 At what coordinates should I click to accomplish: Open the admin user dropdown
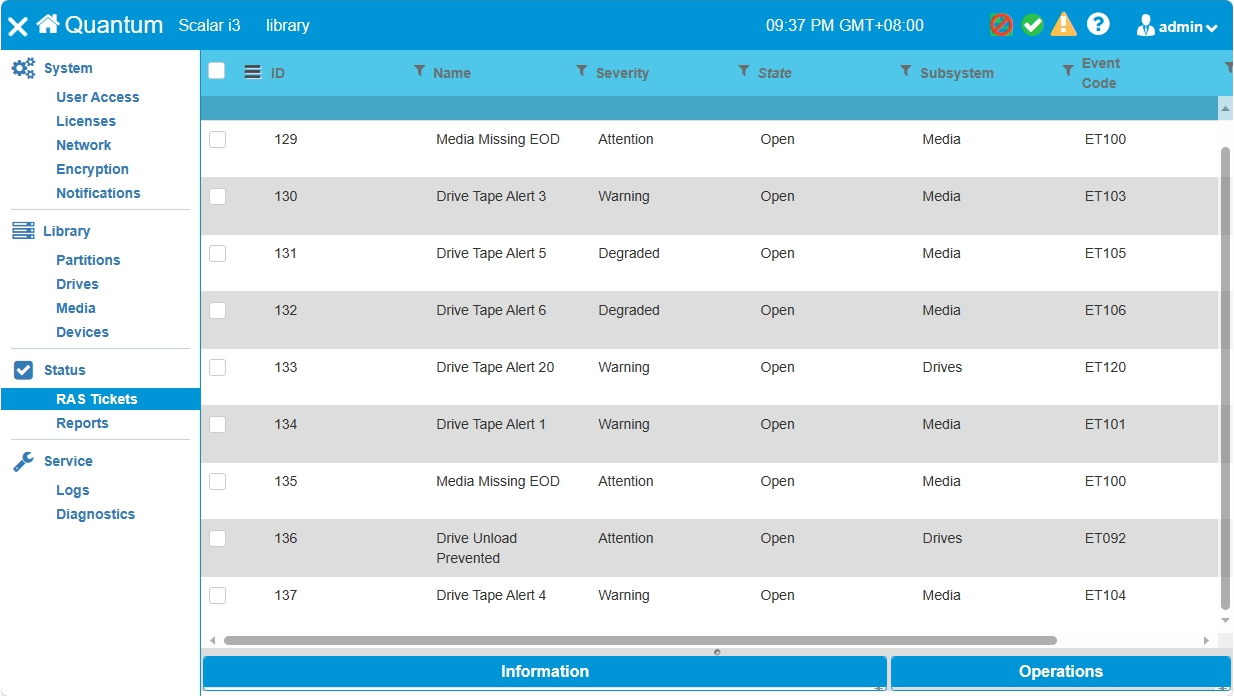pyautogui.click(x=1177, y=27)
